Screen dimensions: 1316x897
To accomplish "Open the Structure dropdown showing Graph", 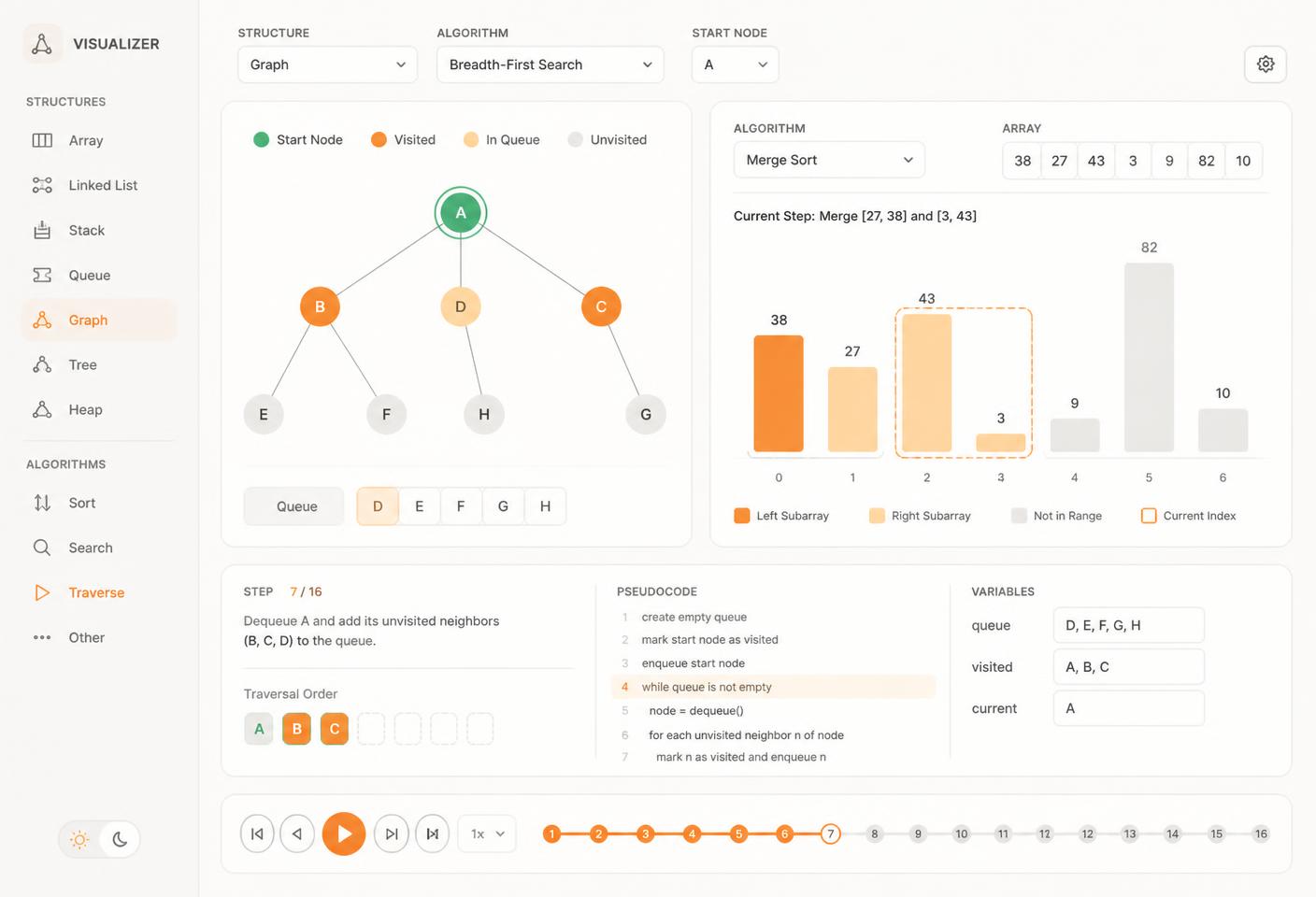I will click(327, 64).
